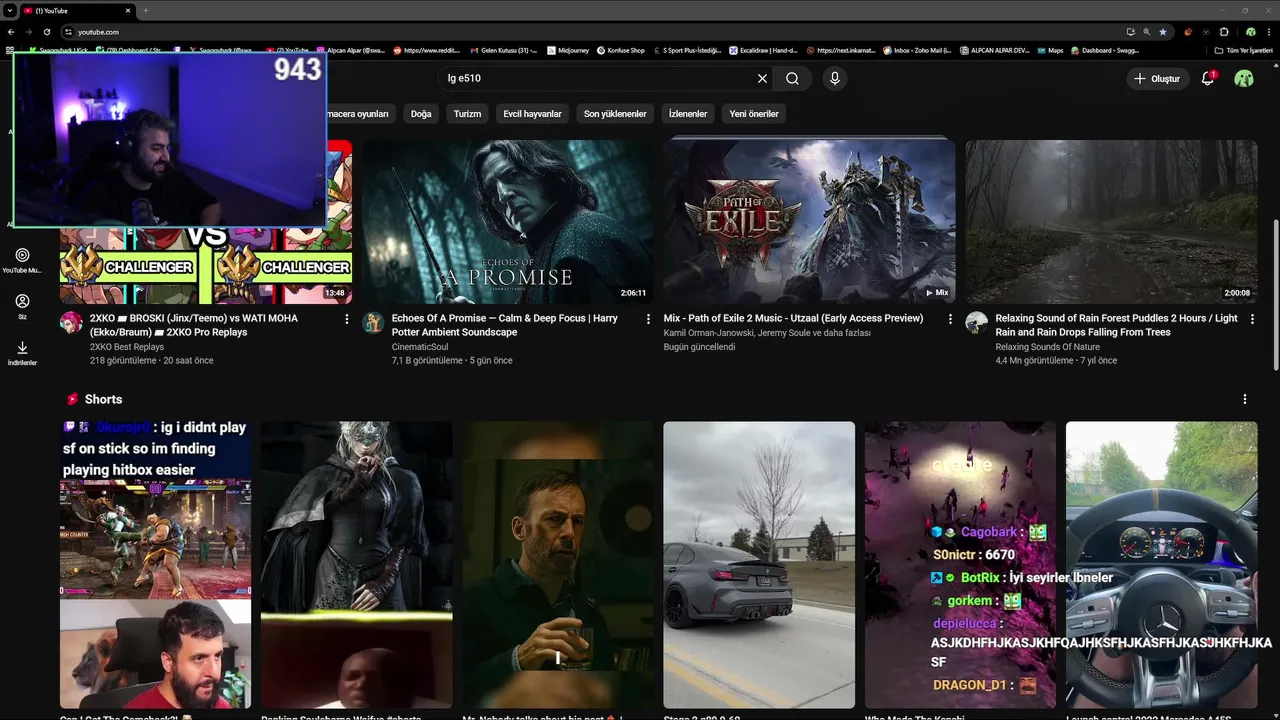Open the Siz profile sidebar icon
Screen dimensions: 1280x720
click(22, 306)
